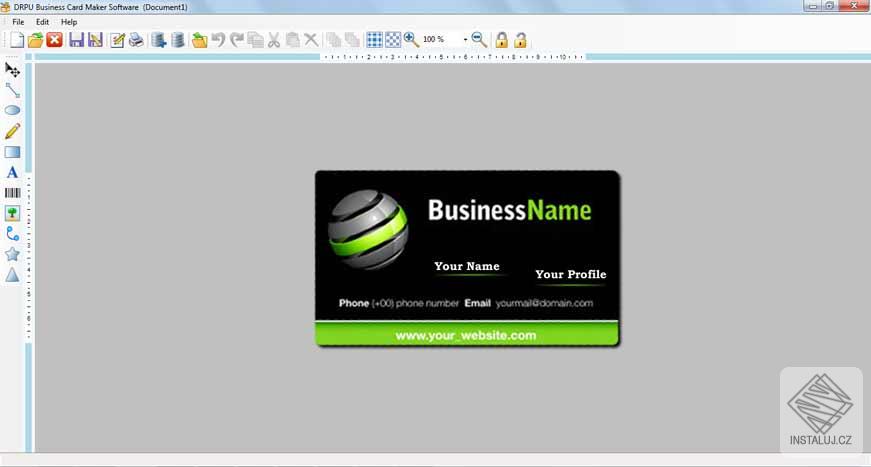Image resolution: width=871 pixels, height=467 pixels.
Task: Click the Your Profile text on card
Action: coord(570,274)
